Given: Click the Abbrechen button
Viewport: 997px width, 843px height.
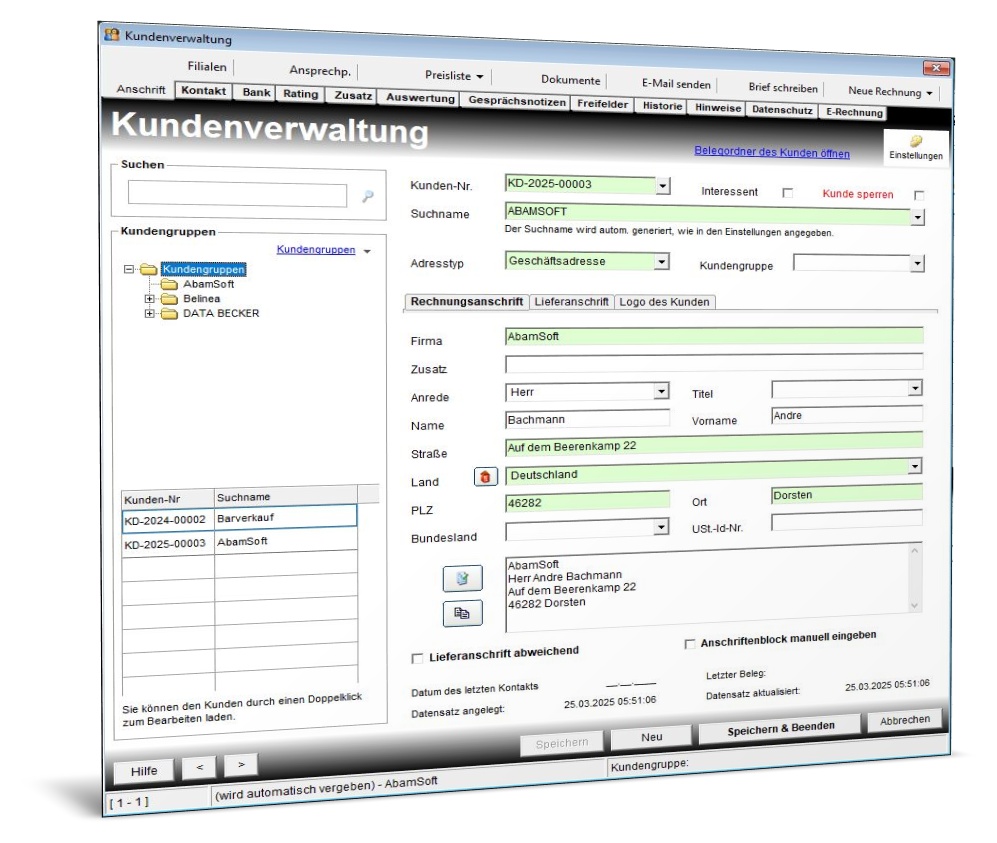Looking at the screenshot, I should coord(905,720).
